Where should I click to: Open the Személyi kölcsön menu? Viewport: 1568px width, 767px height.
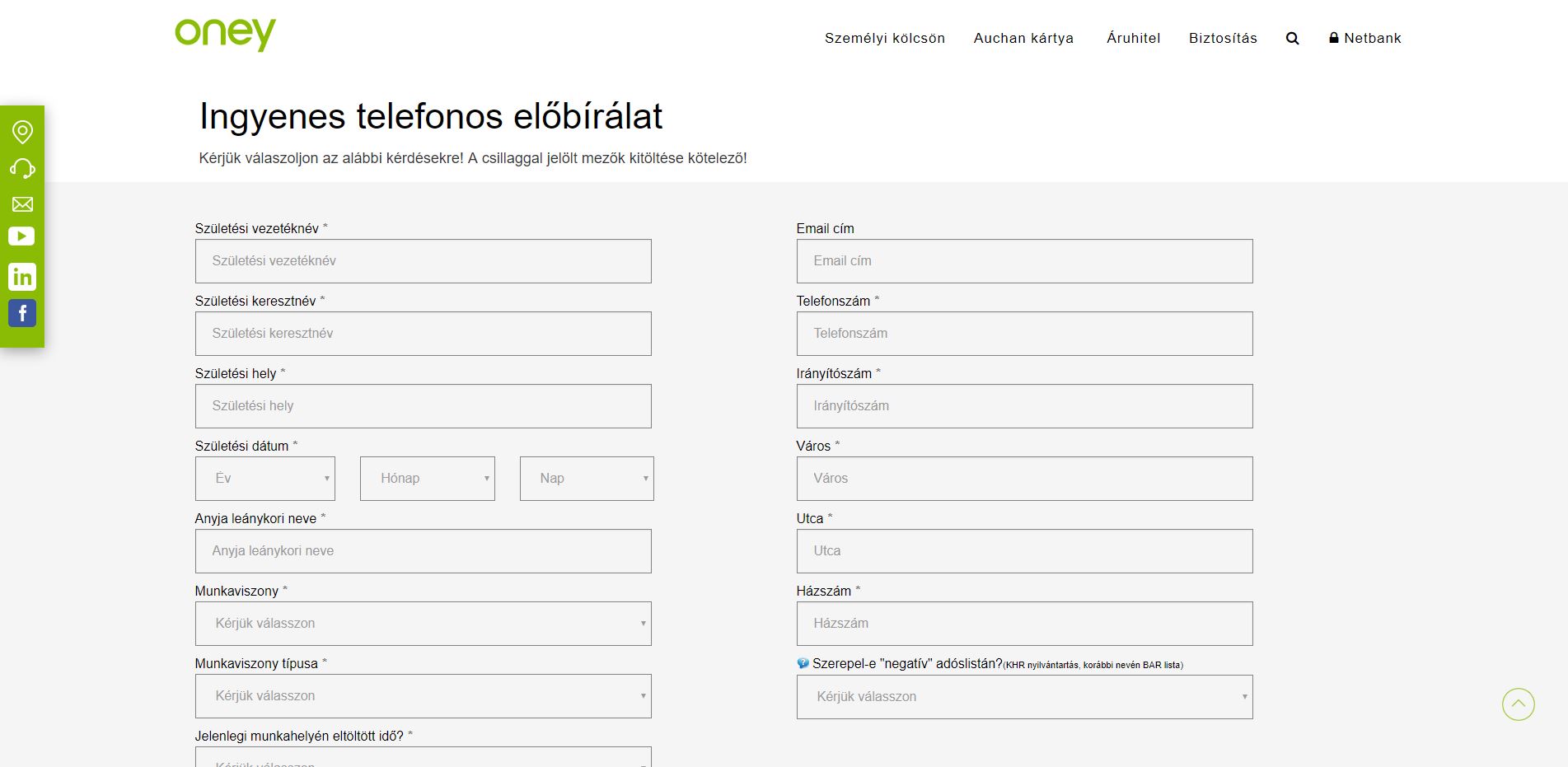pyautogui.click(x=884, y=39)
